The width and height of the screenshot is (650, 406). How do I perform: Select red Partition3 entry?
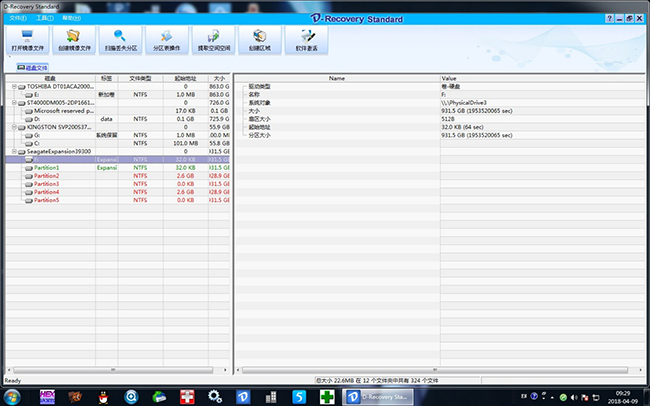point(46,184)
